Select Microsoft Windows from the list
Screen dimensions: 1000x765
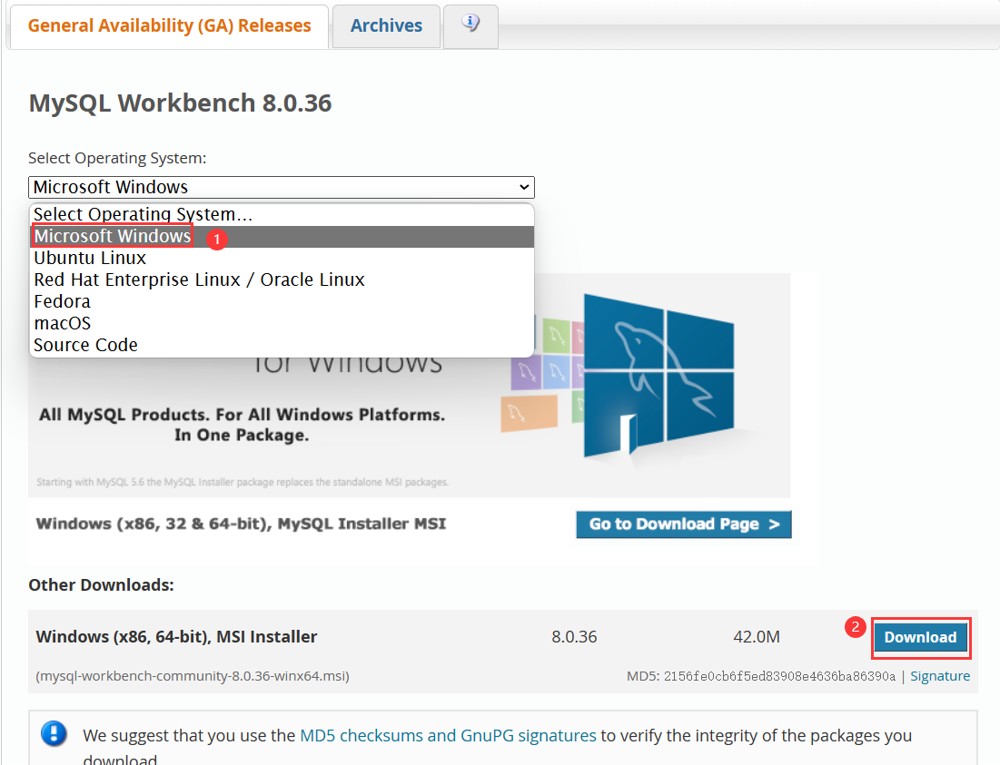point(281,237)
